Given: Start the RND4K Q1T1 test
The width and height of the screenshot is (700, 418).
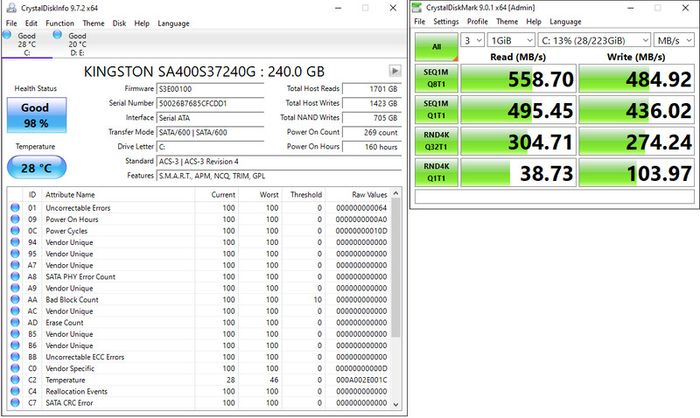Looking at the screenshot, I should pos(436,172).
